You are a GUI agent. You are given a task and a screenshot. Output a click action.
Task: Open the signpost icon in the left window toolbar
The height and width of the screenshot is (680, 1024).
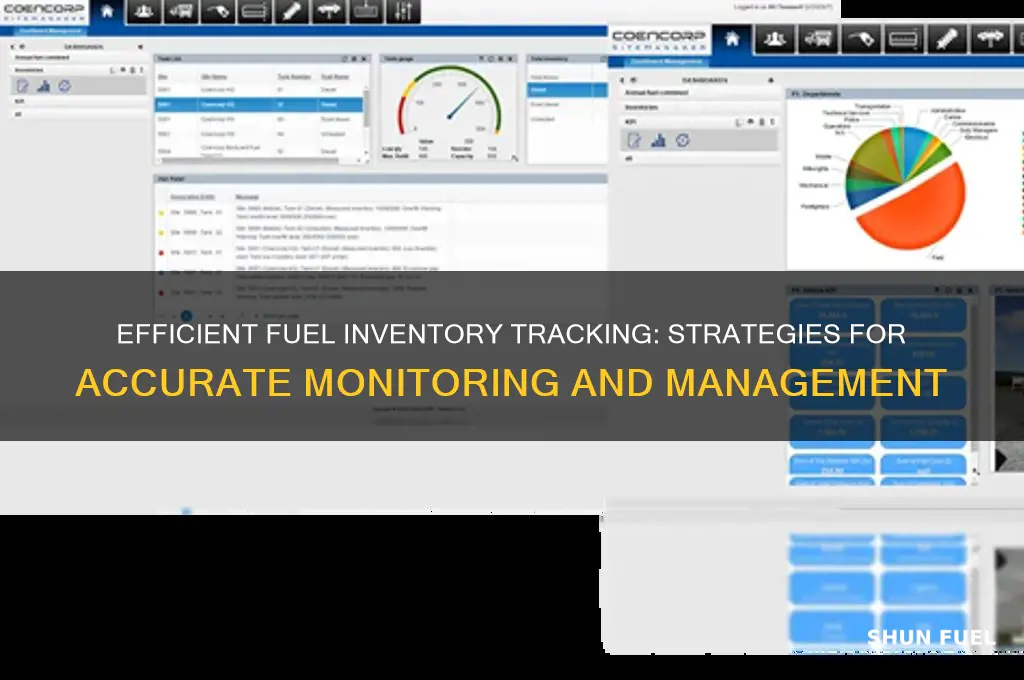tap(329, 12)
